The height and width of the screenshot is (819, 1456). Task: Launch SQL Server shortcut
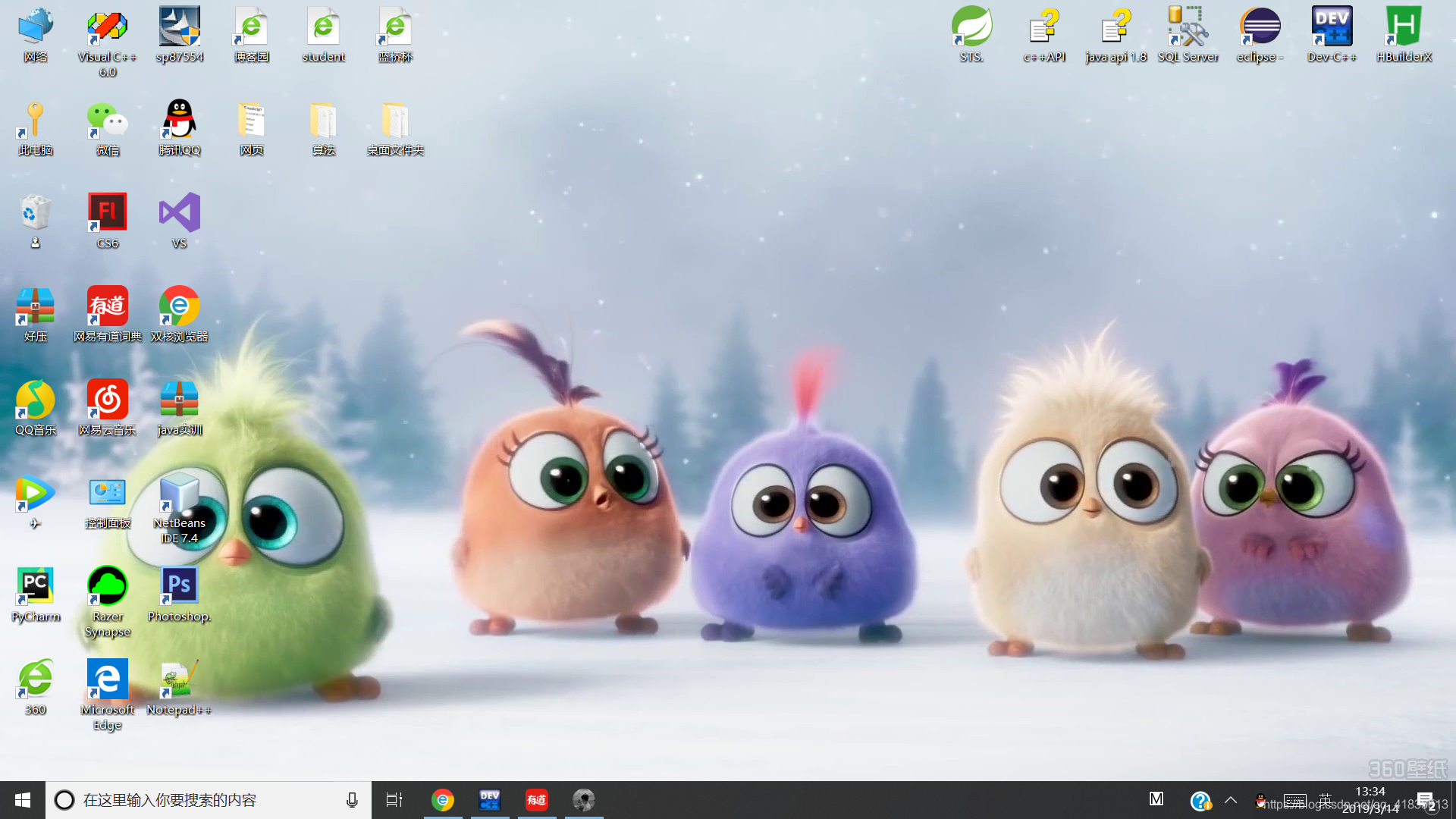click(x=1188, y=35)
